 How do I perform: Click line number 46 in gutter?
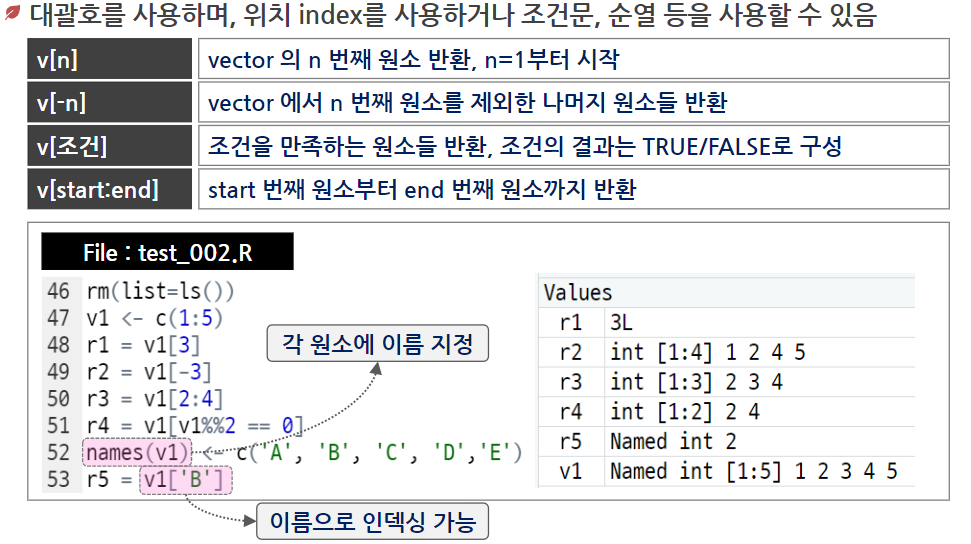click(x=59, y=291)
